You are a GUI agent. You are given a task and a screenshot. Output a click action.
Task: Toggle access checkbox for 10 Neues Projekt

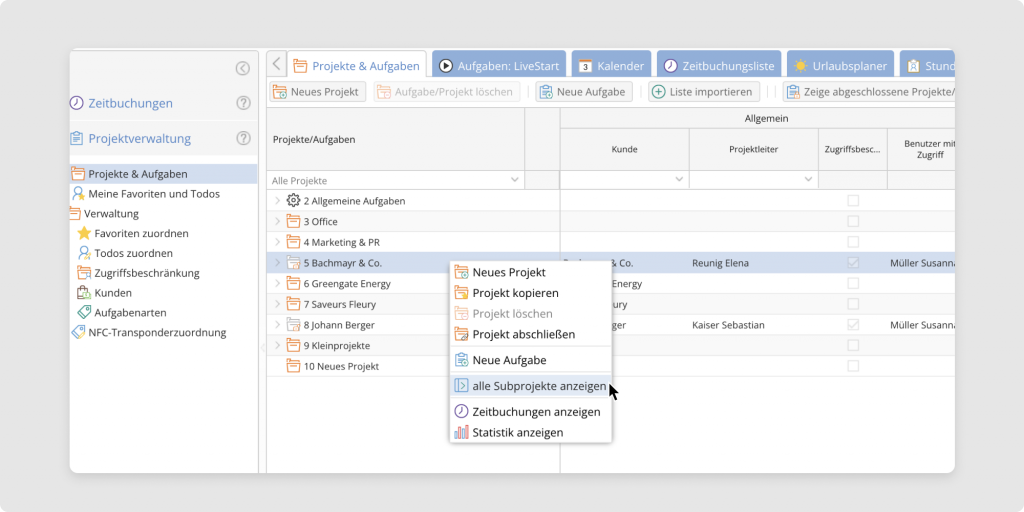tap(853, 366)
